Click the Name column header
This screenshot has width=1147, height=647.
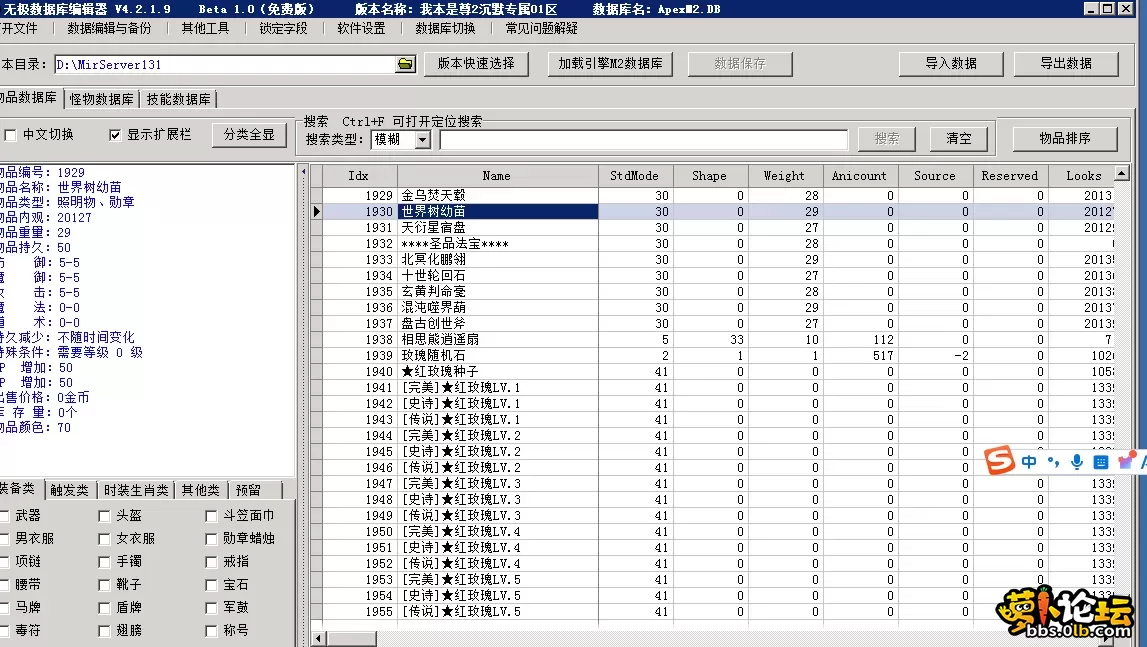pyautogui.click(x=497, y=176)
